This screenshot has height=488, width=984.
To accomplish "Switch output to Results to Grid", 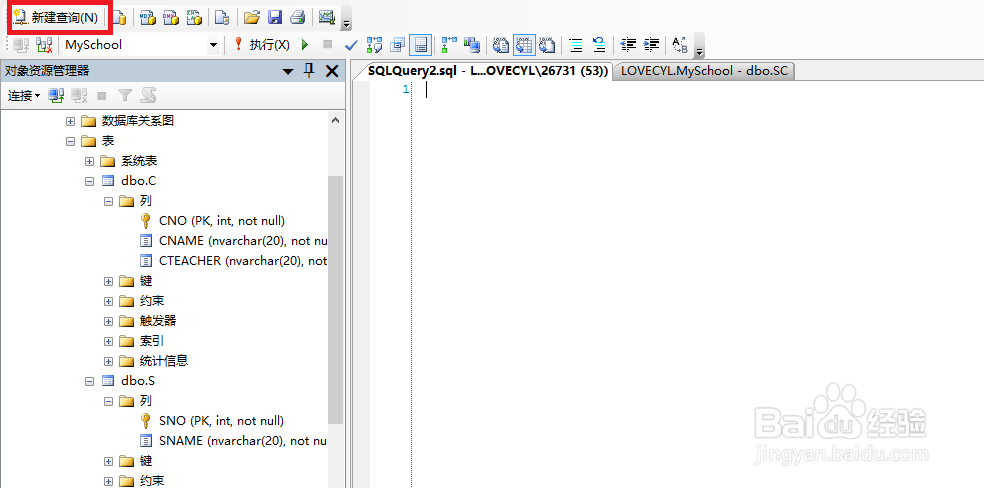I will 523,45.
